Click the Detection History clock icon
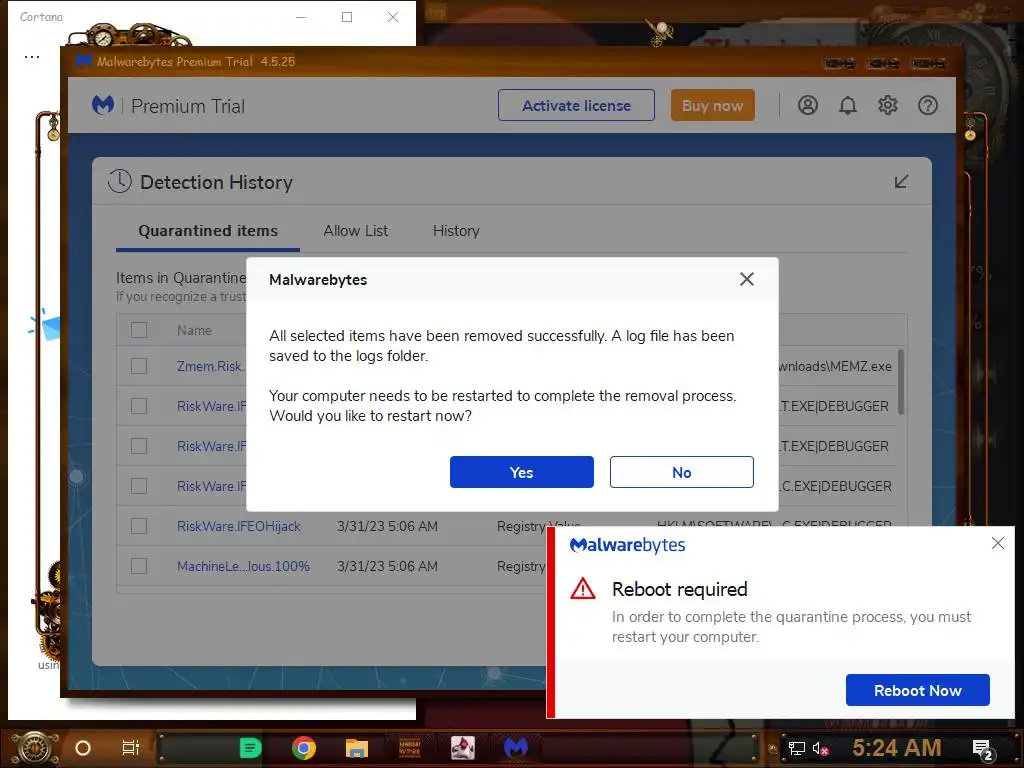 [x=120, y=181]
